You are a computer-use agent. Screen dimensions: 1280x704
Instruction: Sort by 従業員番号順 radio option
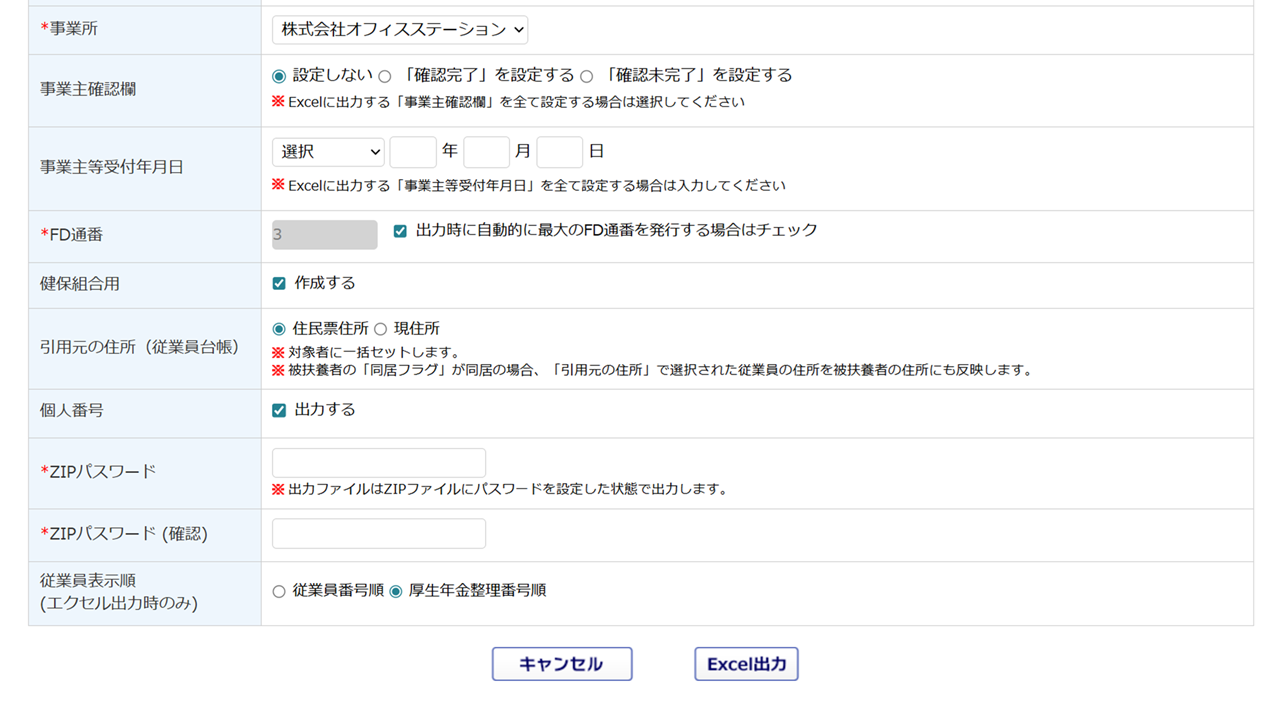click(x=279, y=592)
